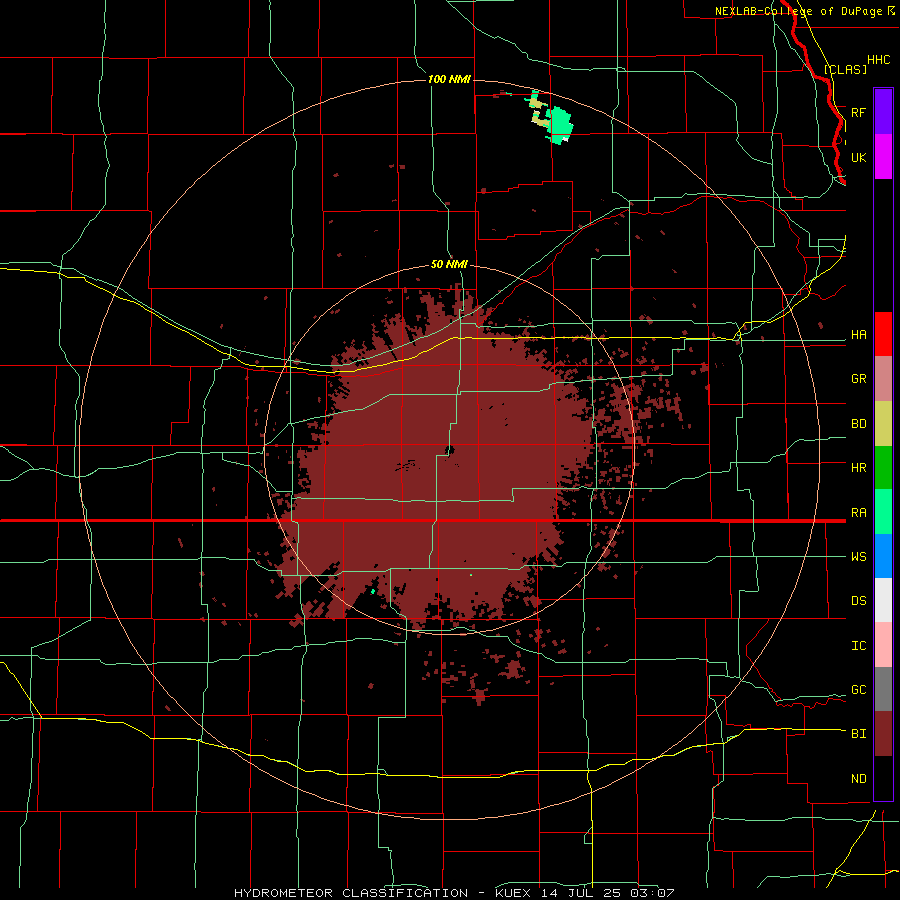Viewport: 900px width, 900px height.
Task: Click the ND black legend swatch
Action: (x=883, y=778)
